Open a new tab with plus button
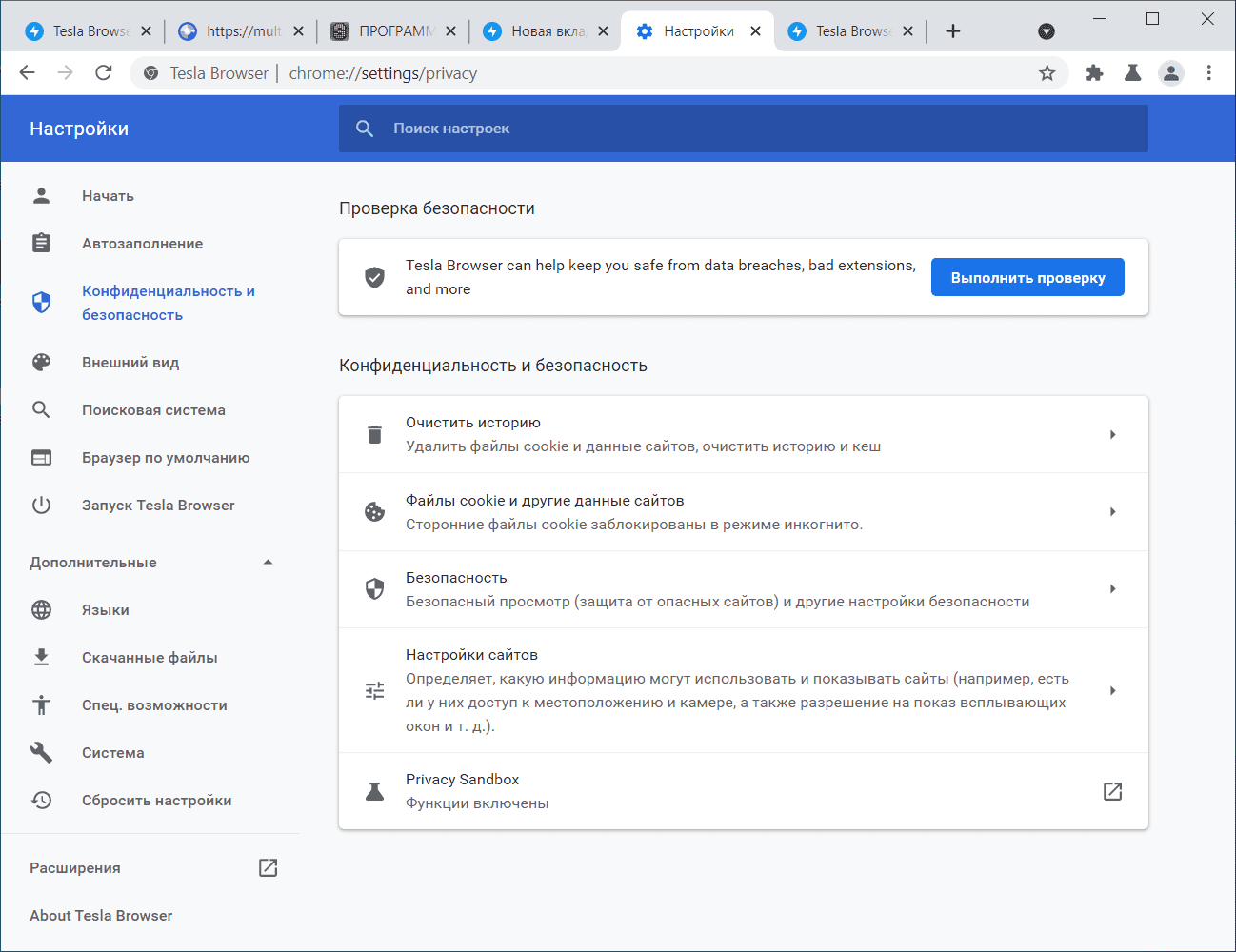The image size is (1236, 952). (x=952, y=31)
